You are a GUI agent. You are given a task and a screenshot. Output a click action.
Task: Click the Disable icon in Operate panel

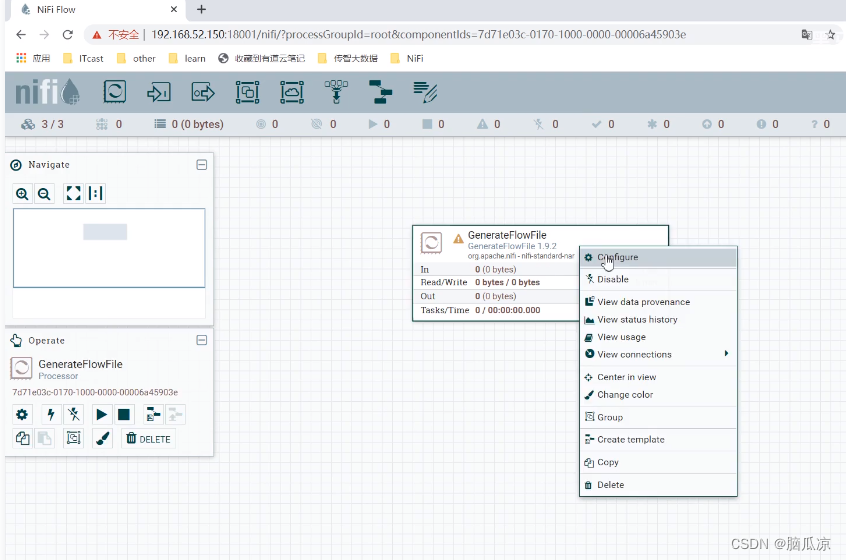coord(73,414)
